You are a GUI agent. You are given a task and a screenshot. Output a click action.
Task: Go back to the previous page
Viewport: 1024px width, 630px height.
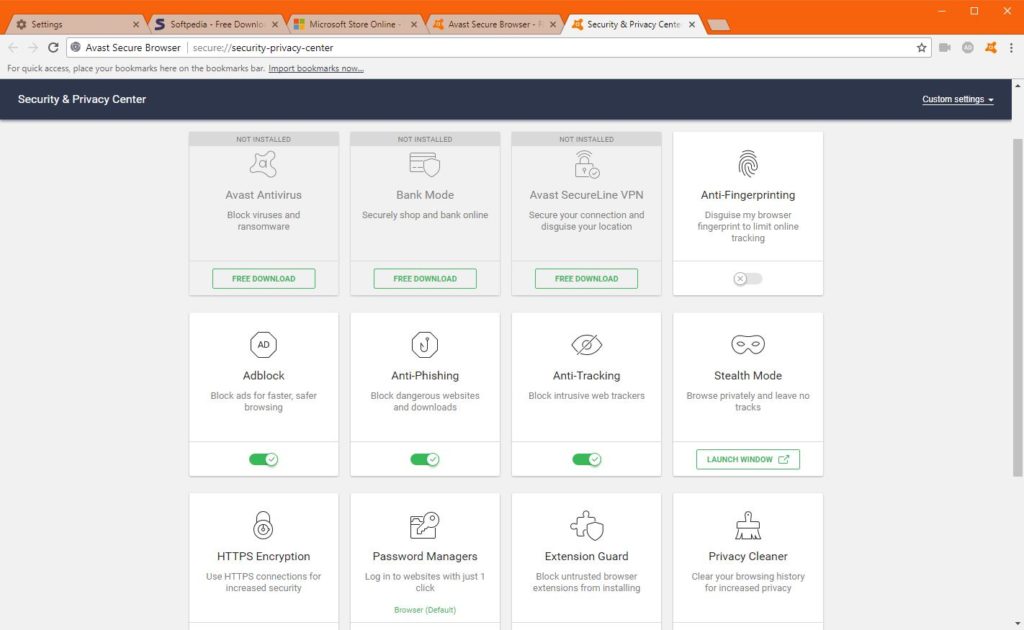(13, 48)
